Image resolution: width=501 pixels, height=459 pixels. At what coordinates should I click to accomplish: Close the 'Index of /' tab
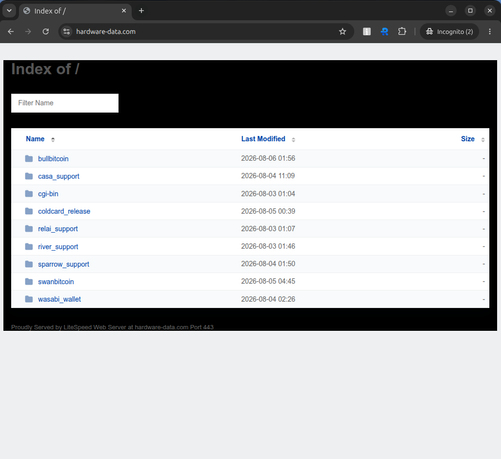[124, 11]
